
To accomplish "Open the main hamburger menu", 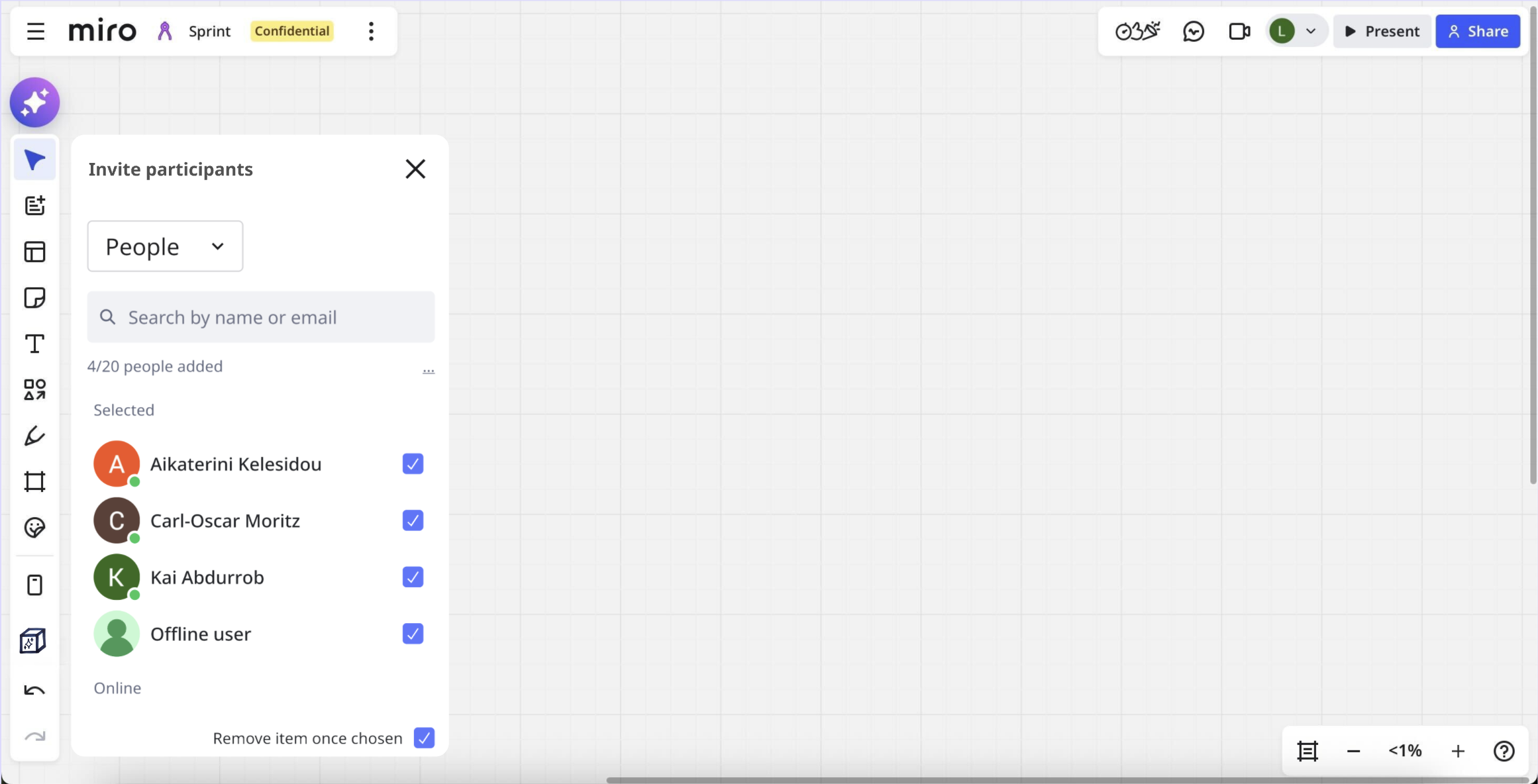I will 36,31.
